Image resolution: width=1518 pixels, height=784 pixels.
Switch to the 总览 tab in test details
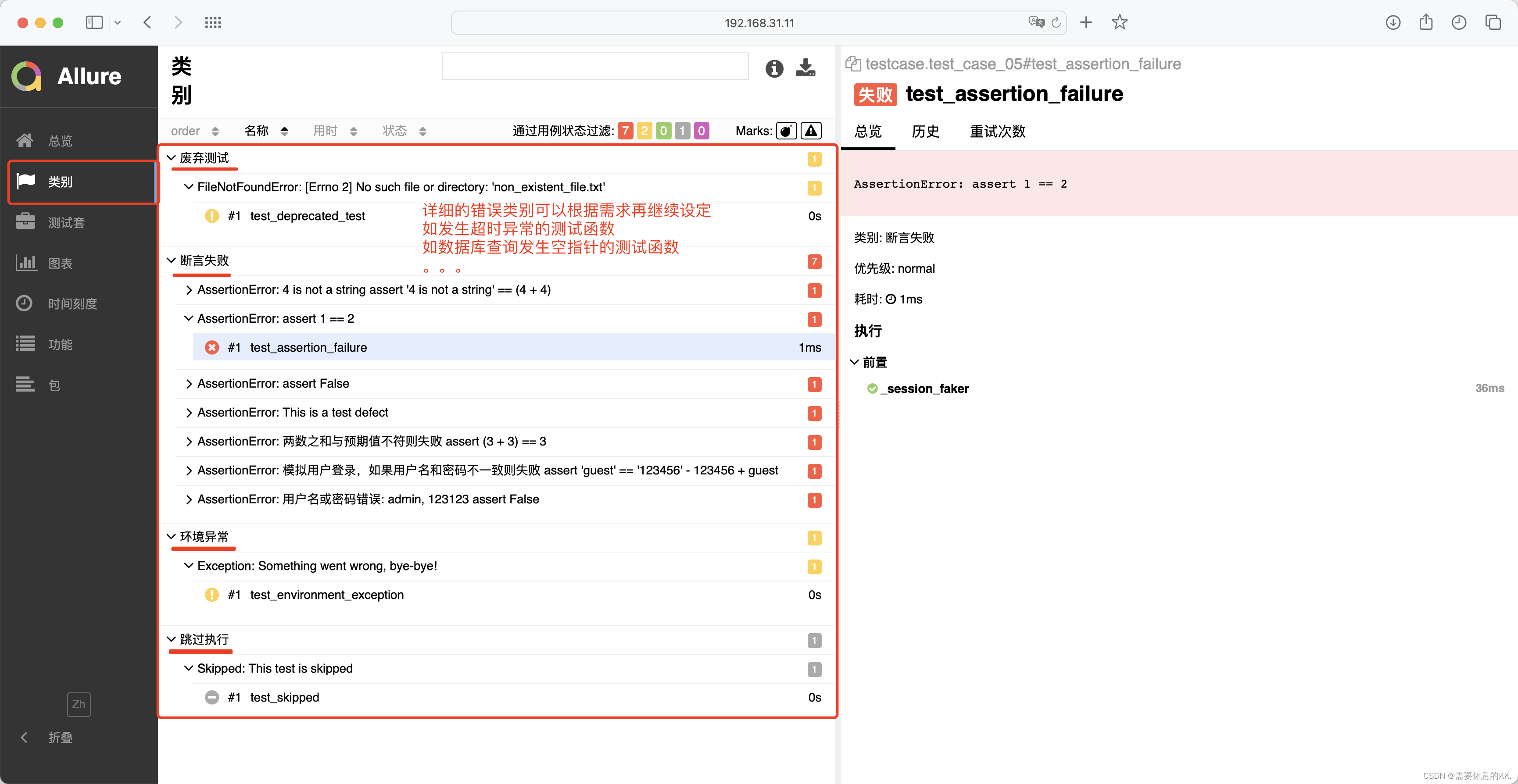[868, 132]
